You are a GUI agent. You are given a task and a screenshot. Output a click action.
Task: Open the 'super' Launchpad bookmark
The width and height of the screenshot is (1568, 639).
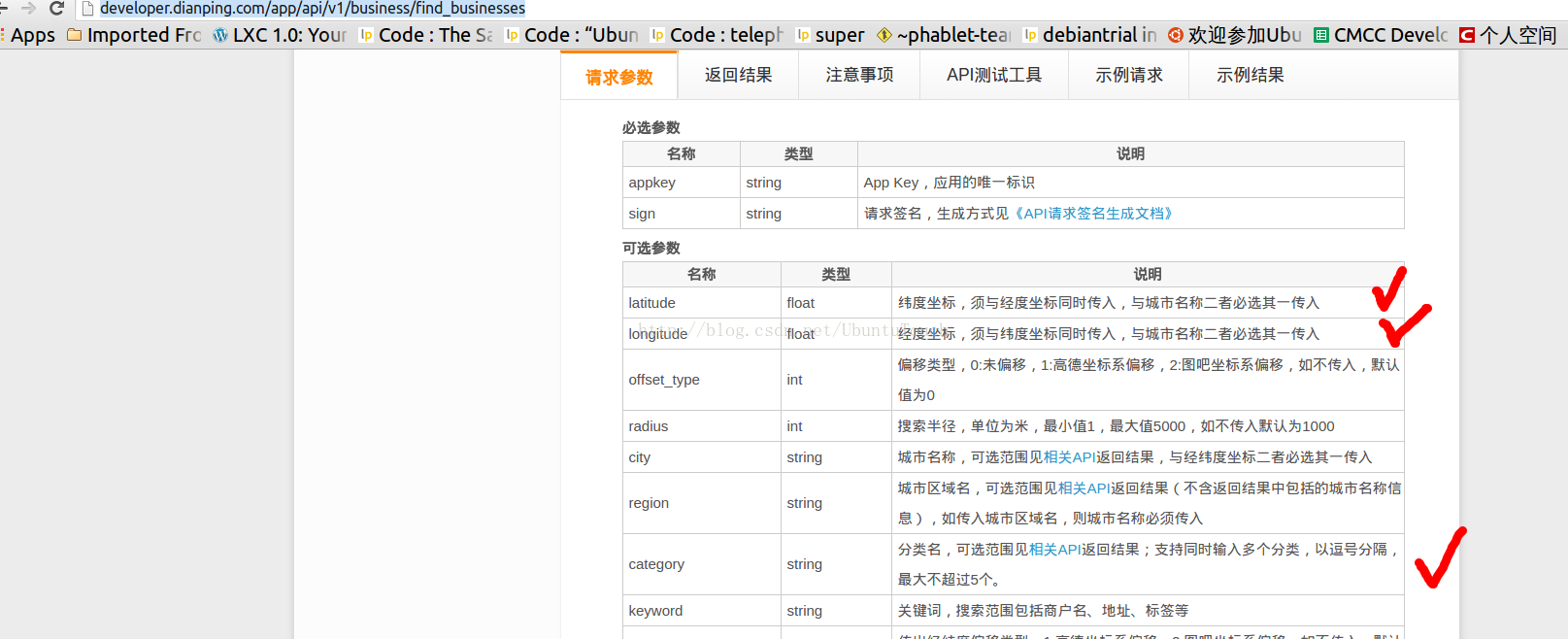[x=830, y=35]
